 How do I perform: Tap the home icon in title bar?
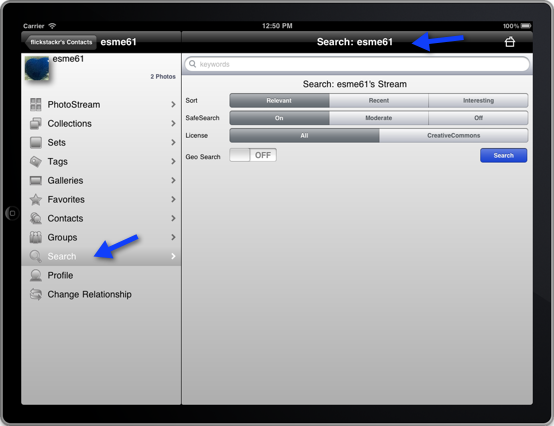coord(509,42)
